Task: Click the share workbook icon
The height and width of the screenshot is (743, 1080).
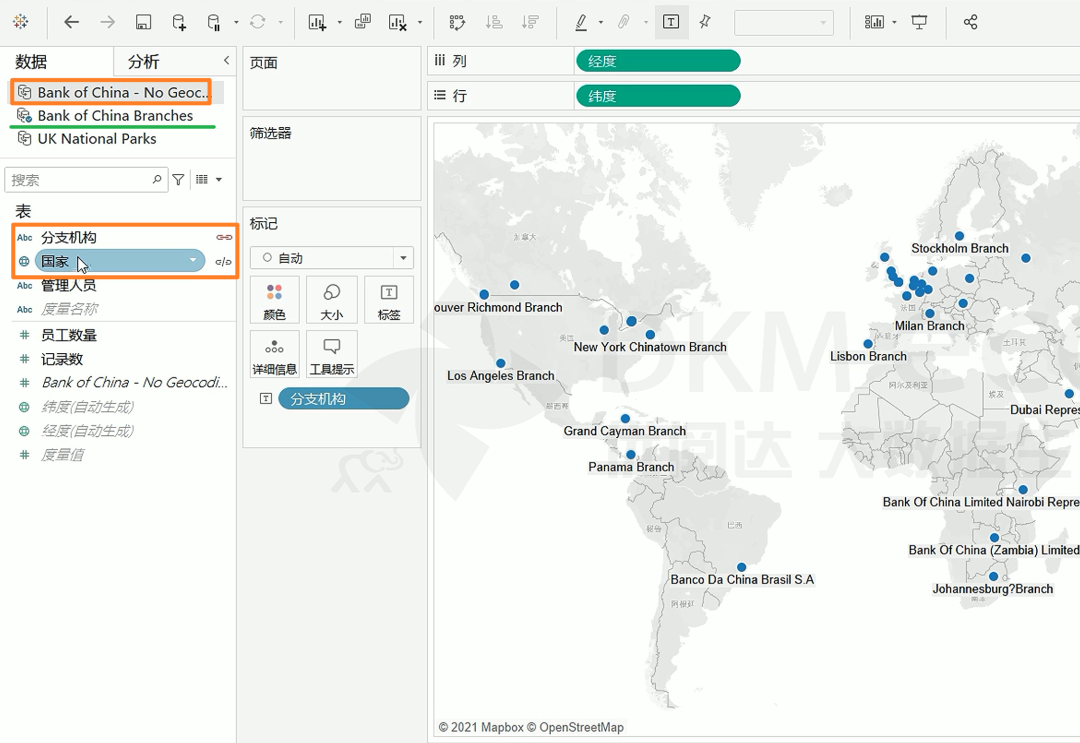Action: coord(970,22)
